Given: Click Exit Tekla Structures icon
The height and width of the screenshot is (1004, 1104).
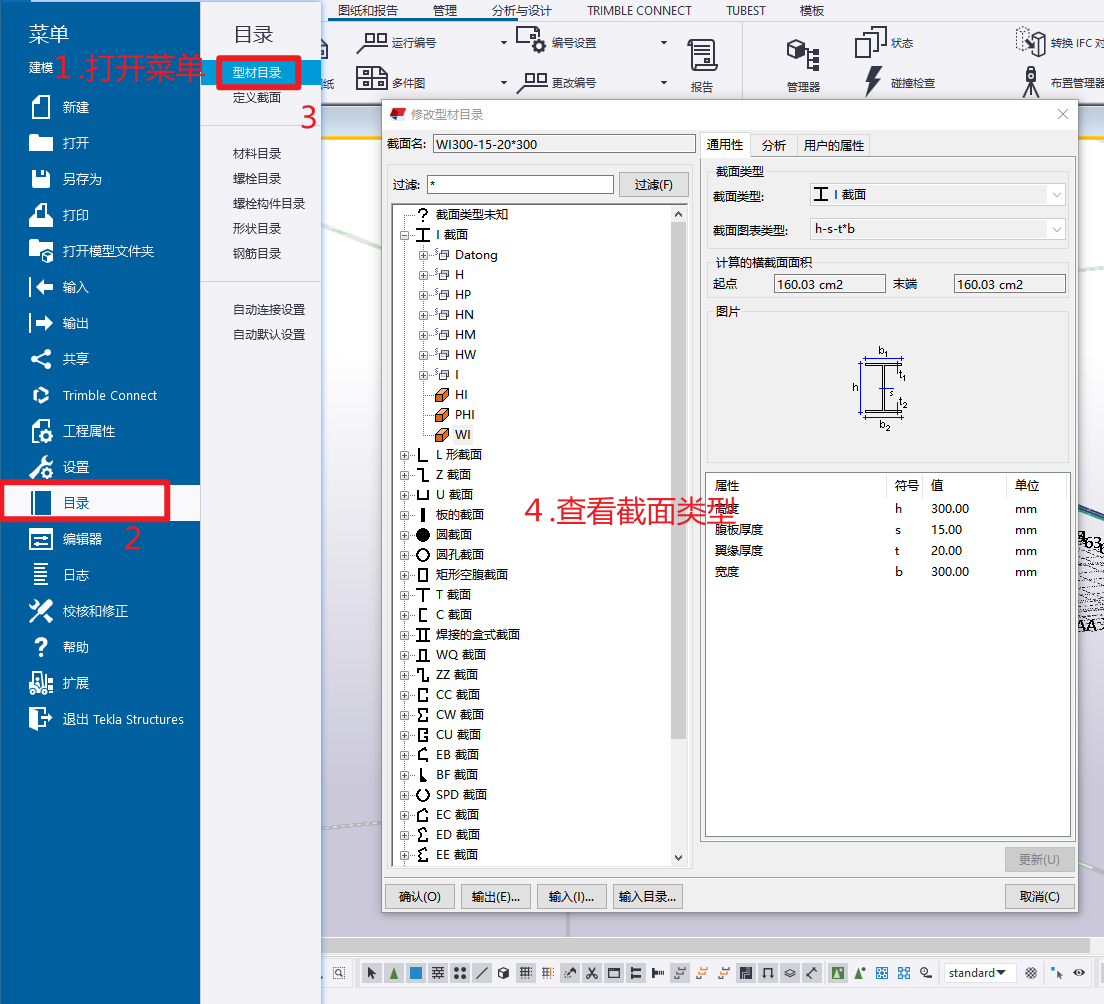Looking at the screenshot, I should coord(41,718).
